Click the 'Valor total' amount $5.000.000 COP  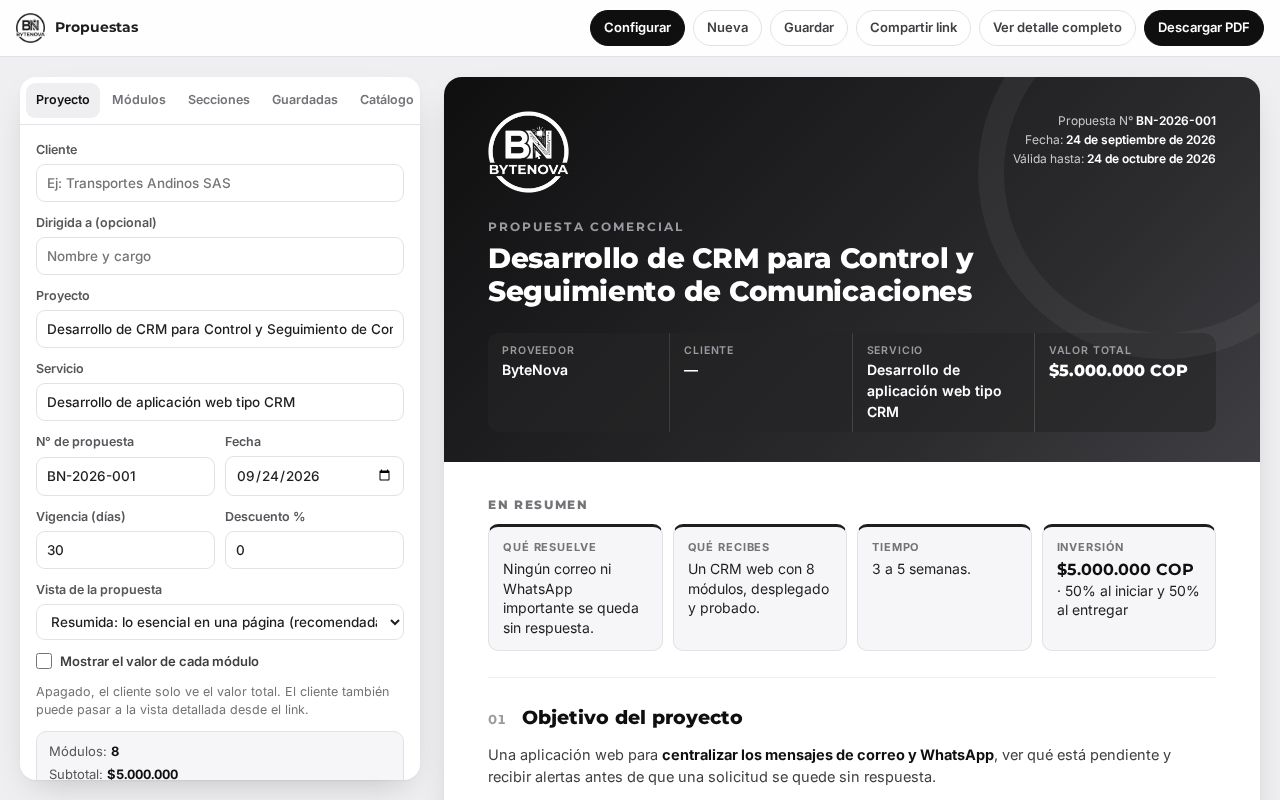[x=1118, y=371]
